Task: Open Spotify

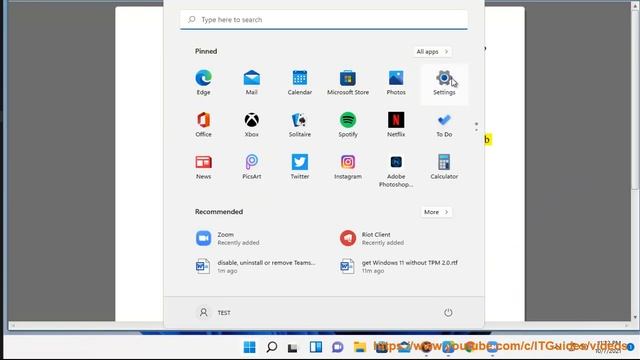Action: pyautogui.click(x=348, y=124)
